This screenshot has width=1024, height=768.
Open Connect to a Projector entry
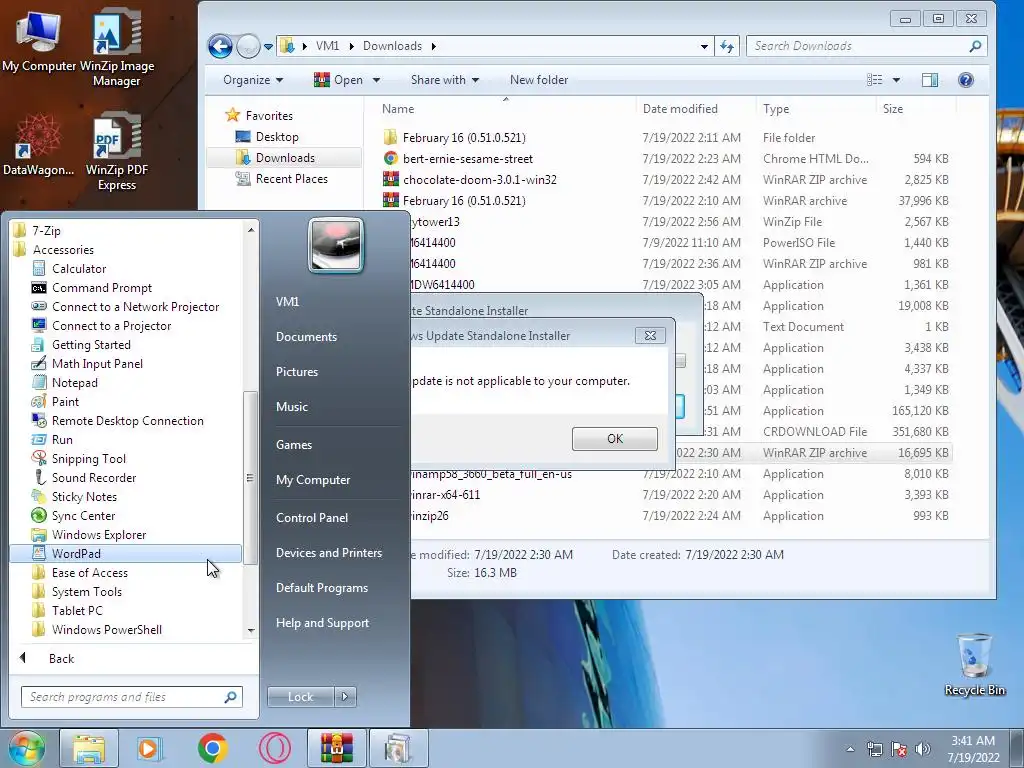(111, 325)
